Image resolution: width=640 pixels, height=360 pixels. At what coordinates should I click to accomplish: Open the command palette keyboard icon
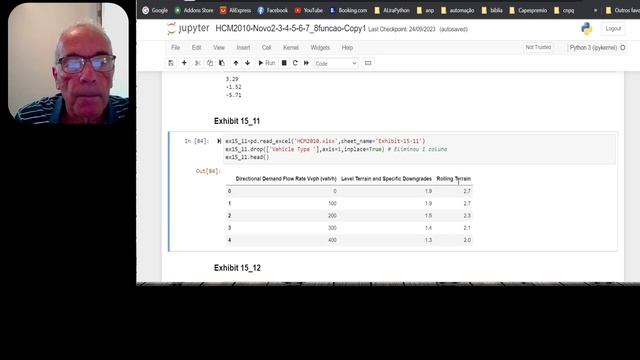pyautogui.click(x=368, y=63)
